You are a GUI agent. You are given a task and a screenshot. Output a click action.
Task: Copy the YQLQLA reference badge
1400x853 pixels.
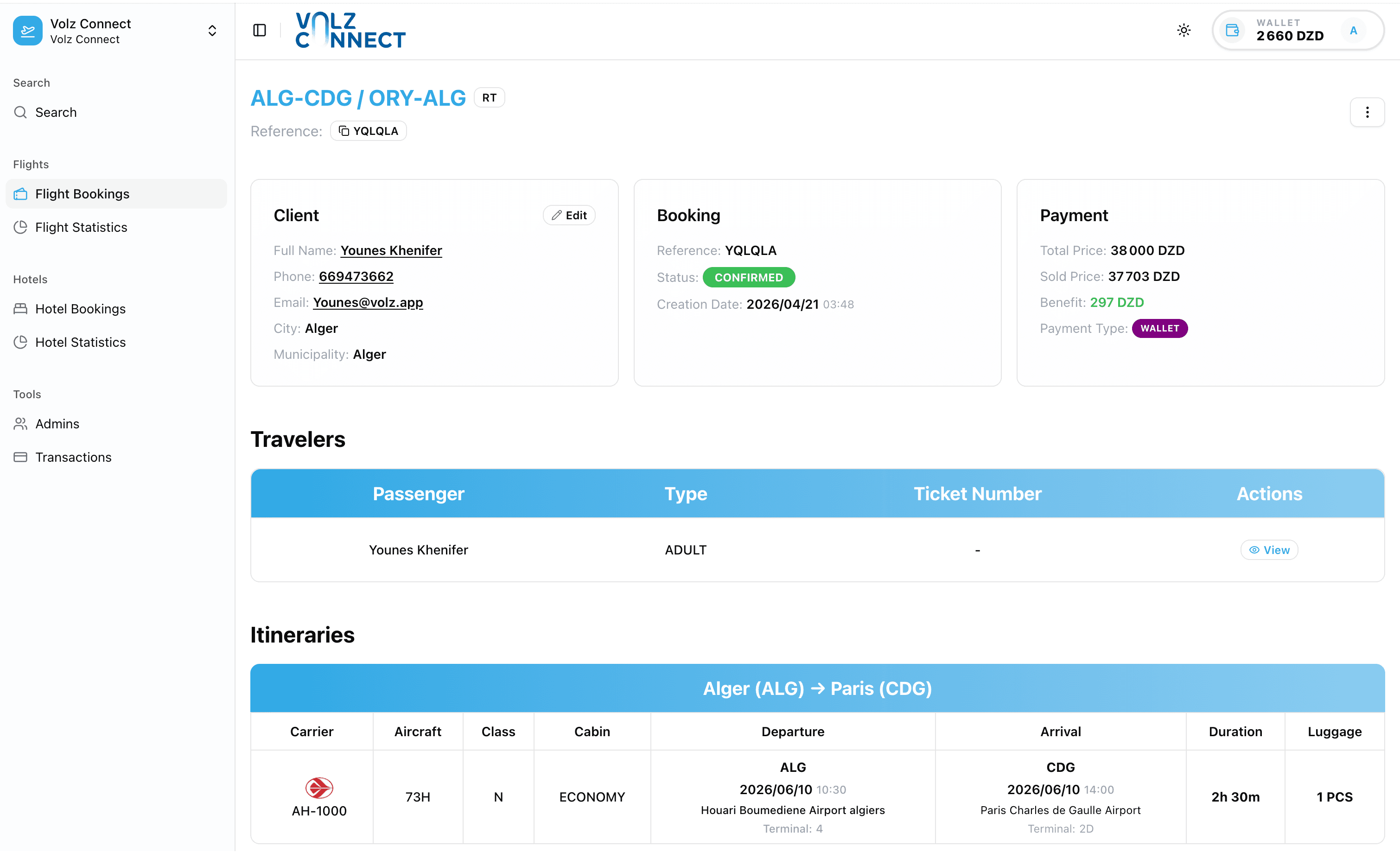point(368,131)
